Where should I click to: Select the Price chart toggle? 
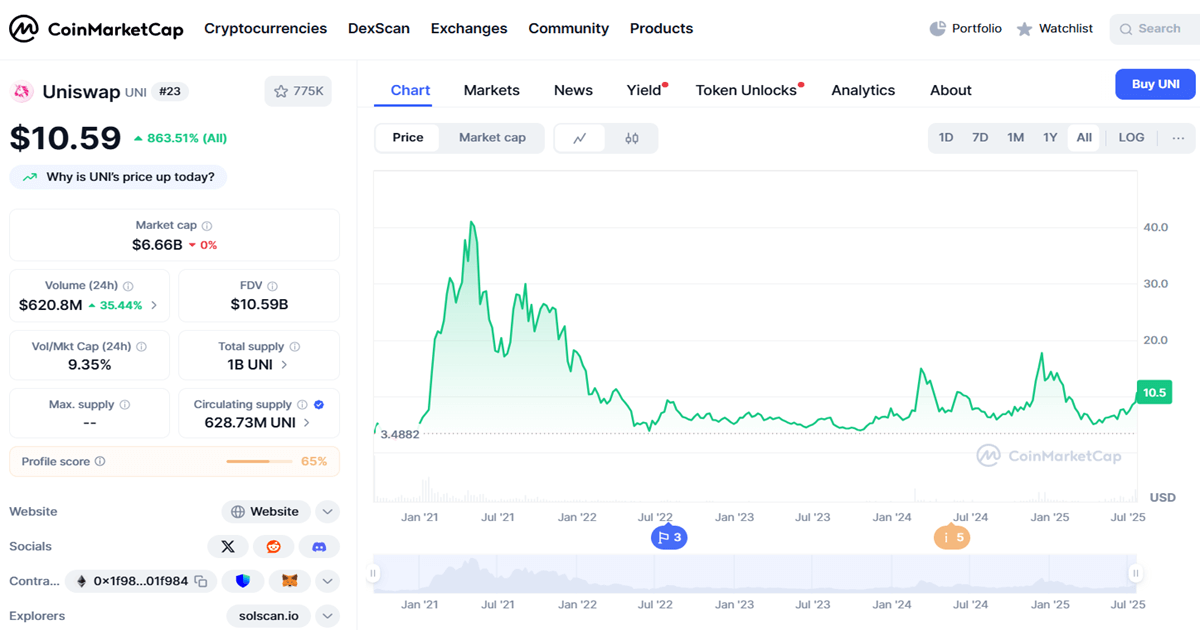(408, 138)
